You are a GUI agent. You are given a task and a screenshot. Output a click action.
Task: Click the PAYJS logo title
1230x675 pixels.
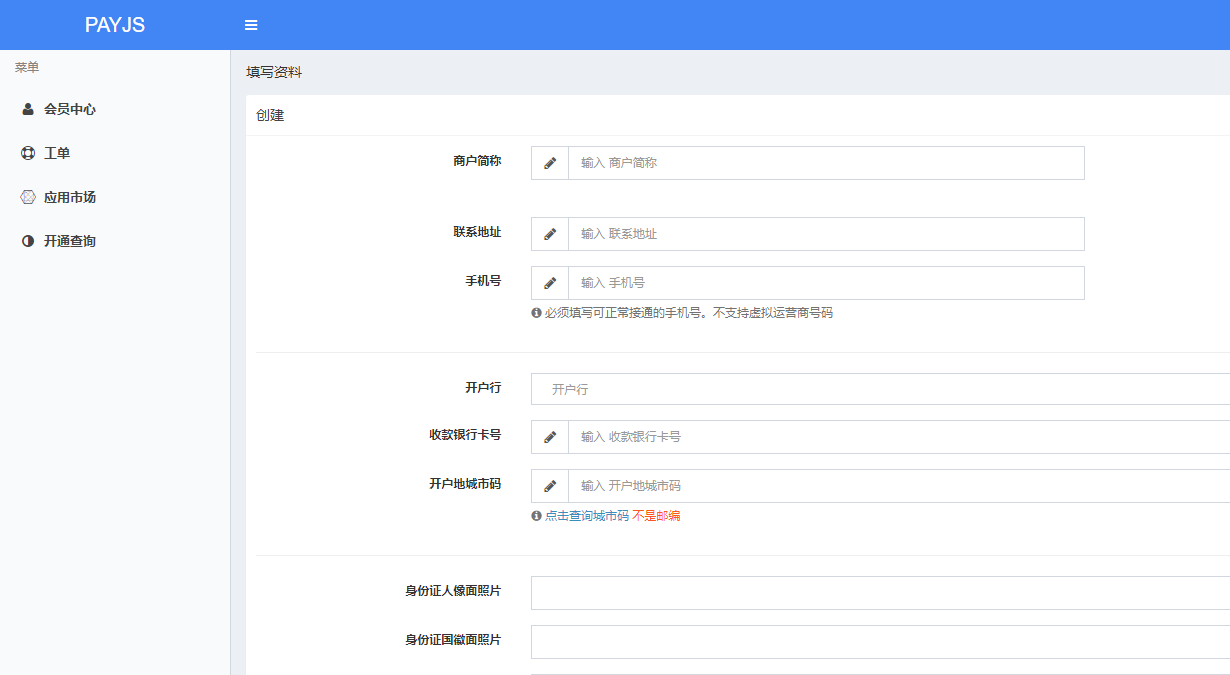115,25
